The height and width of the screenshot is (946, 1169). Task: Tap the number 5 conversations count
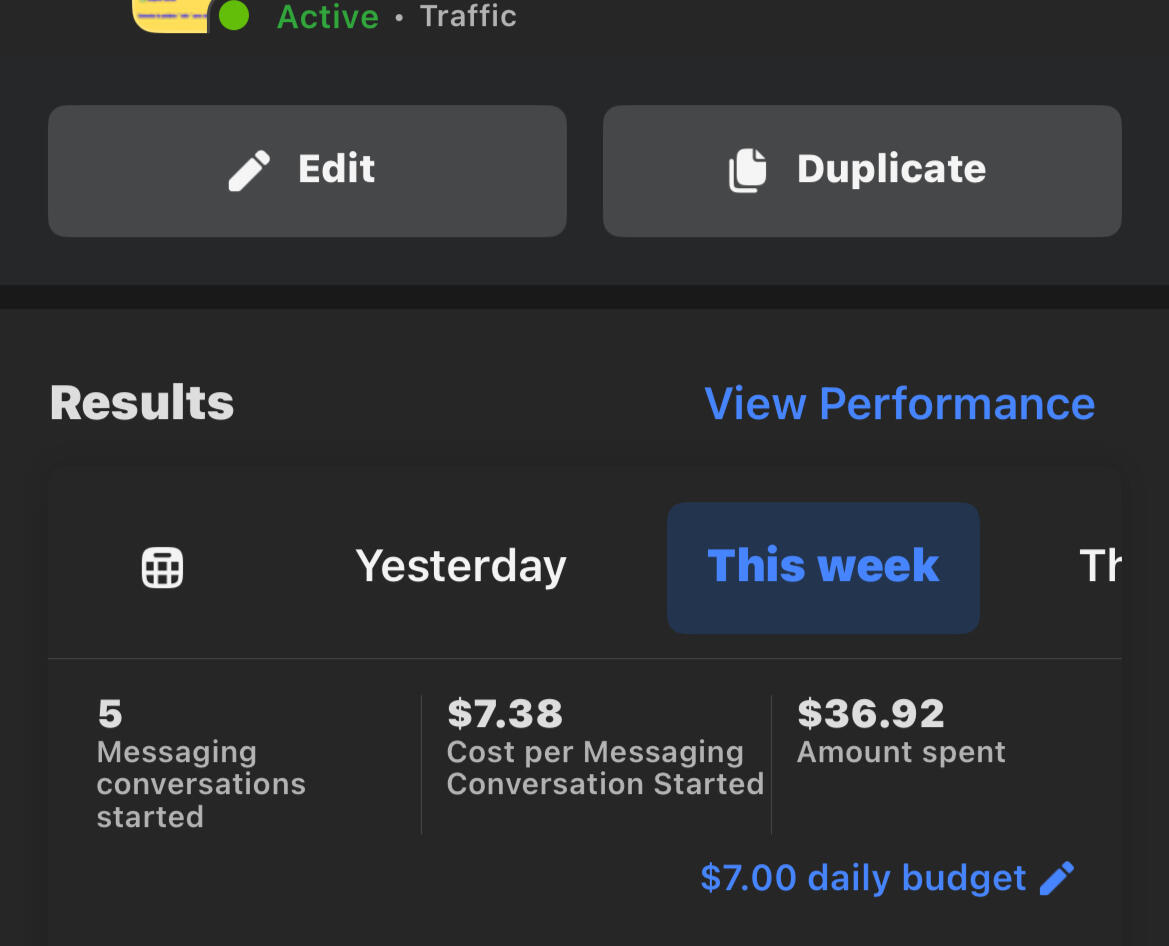click(110, 714)
